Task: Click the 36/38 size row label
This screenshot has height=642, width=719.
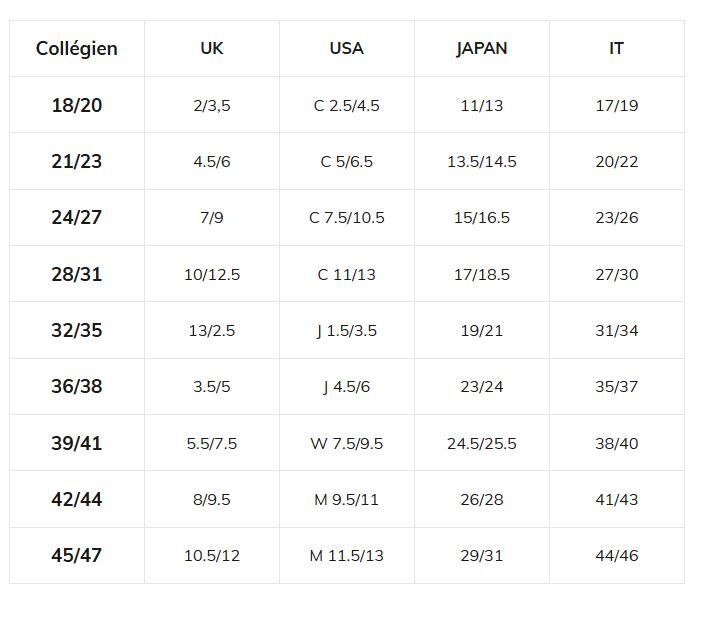Action: (77, 386)
